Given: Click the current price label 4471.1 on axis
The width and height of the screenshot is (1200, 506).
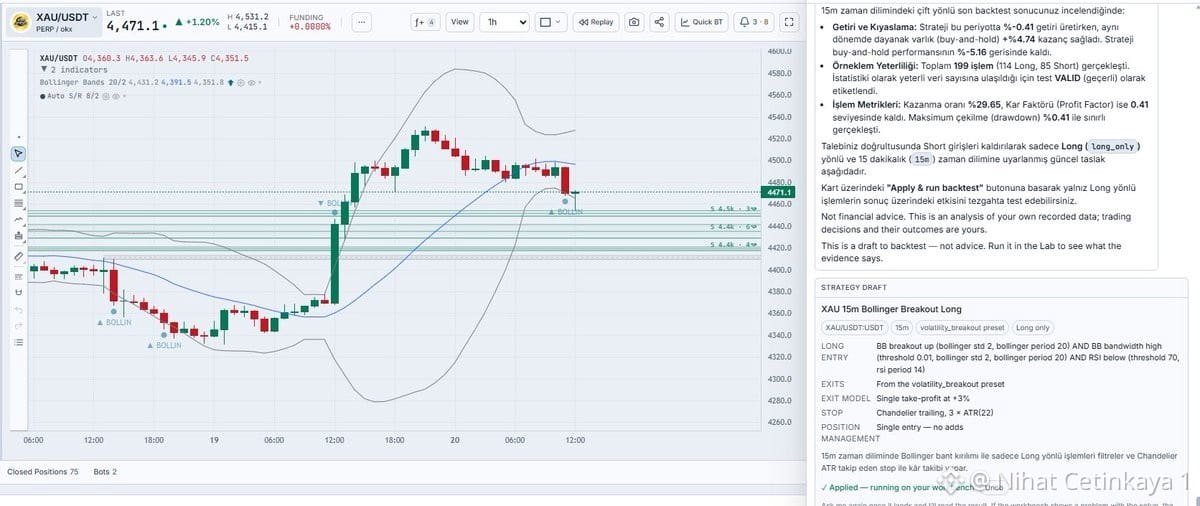Looking at the screenshot, I should click(x=779, y=192).
